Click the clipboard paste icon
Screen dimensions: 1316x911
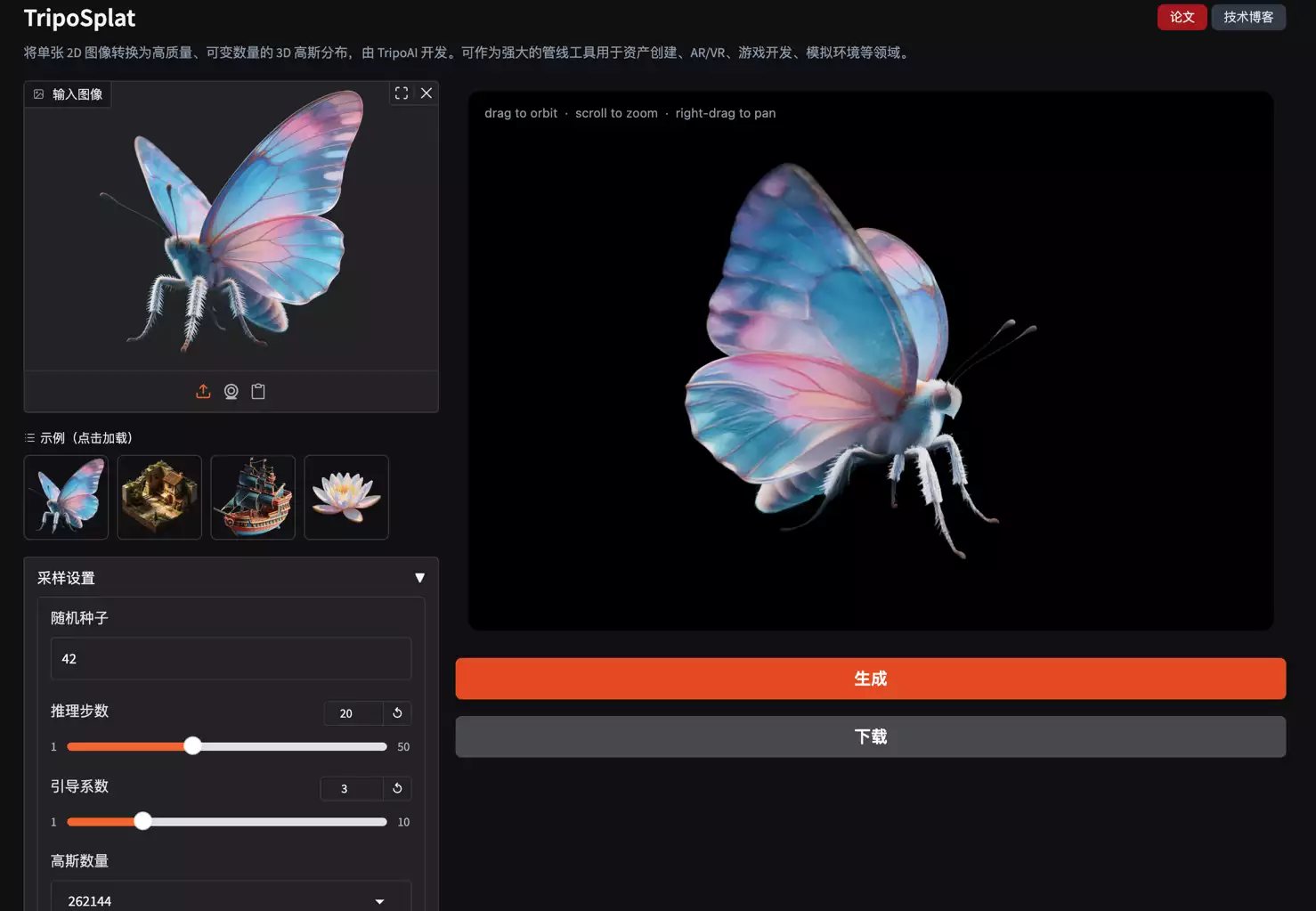click(258, 392)
